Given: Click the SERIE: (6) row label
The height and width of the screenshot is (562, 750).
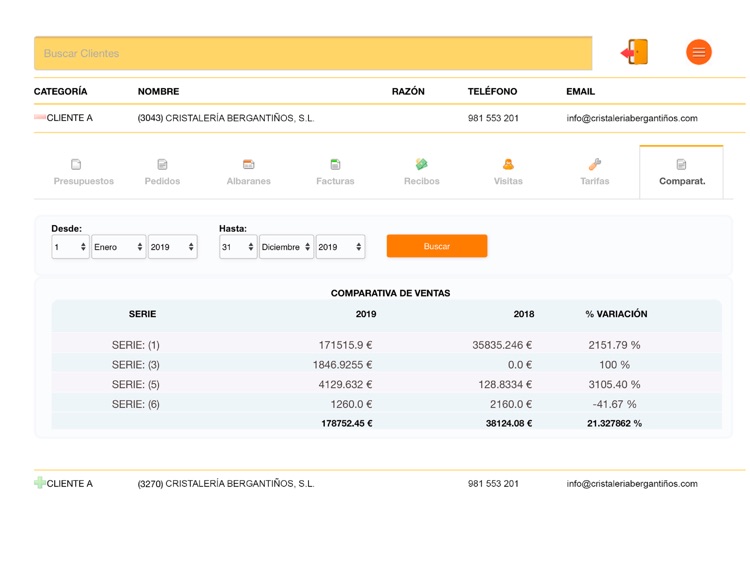Looking at the screenshot, I should pos(136,404).
